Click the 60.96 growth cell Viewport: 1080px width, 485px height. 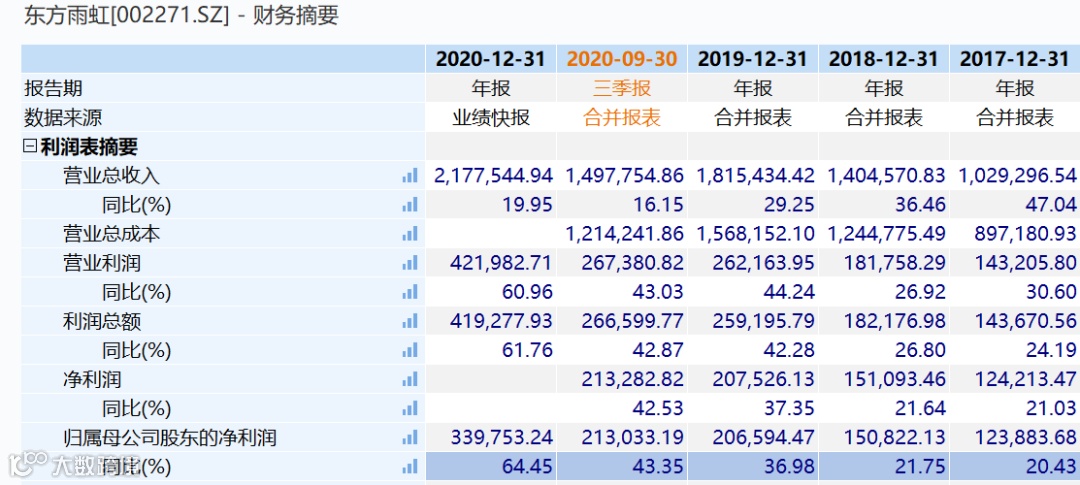528,291
